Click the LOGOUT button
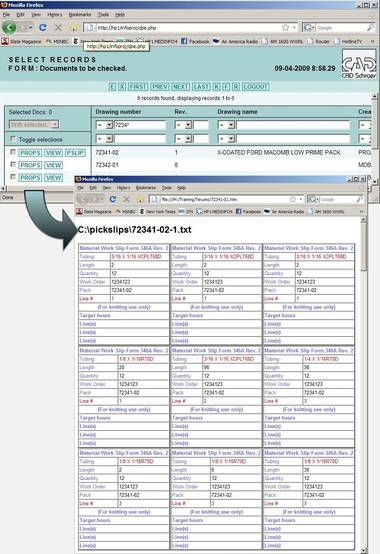 [256, 87]
